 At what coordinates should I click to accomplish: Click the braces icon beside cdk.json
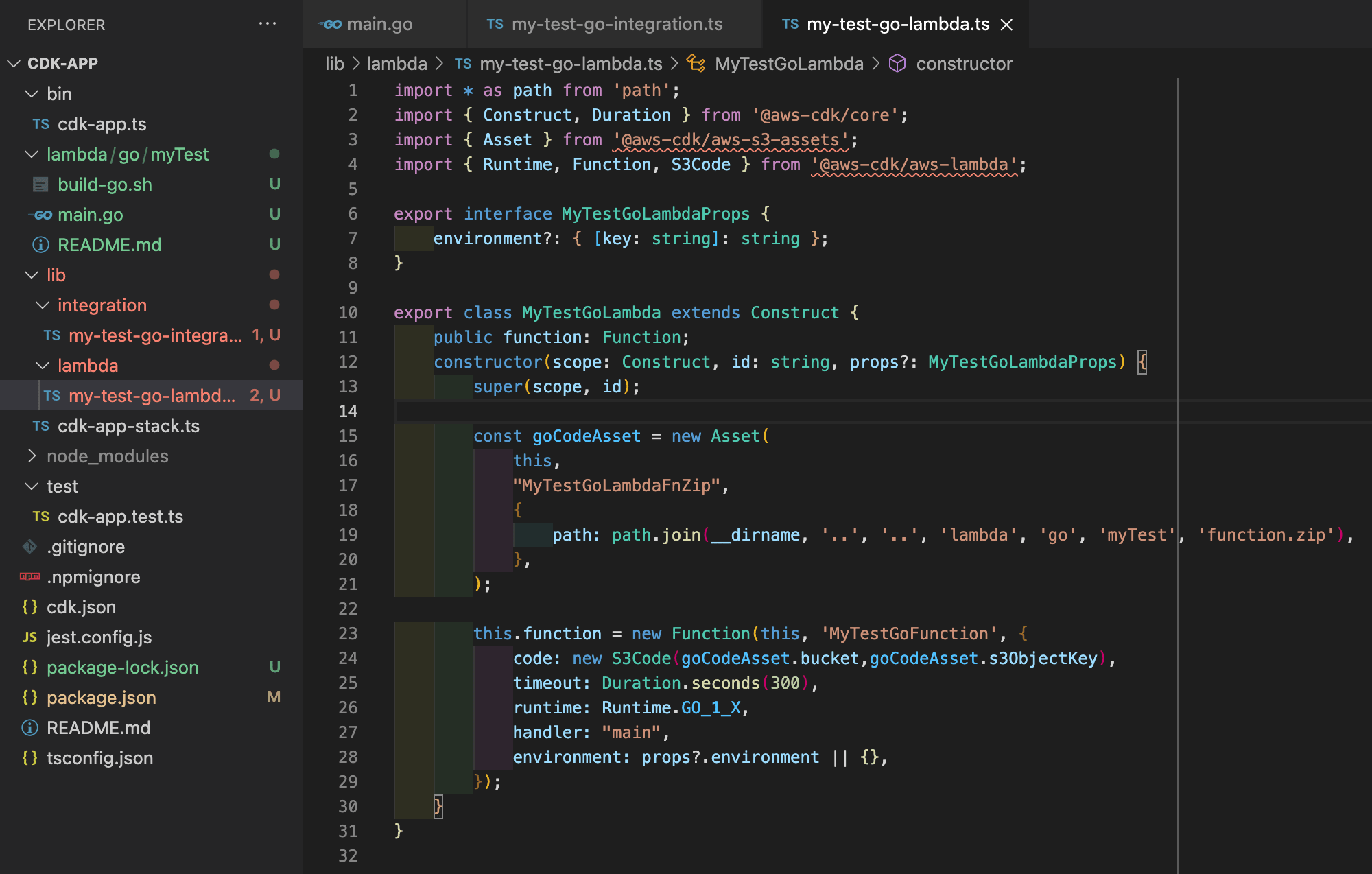point(29,607)
